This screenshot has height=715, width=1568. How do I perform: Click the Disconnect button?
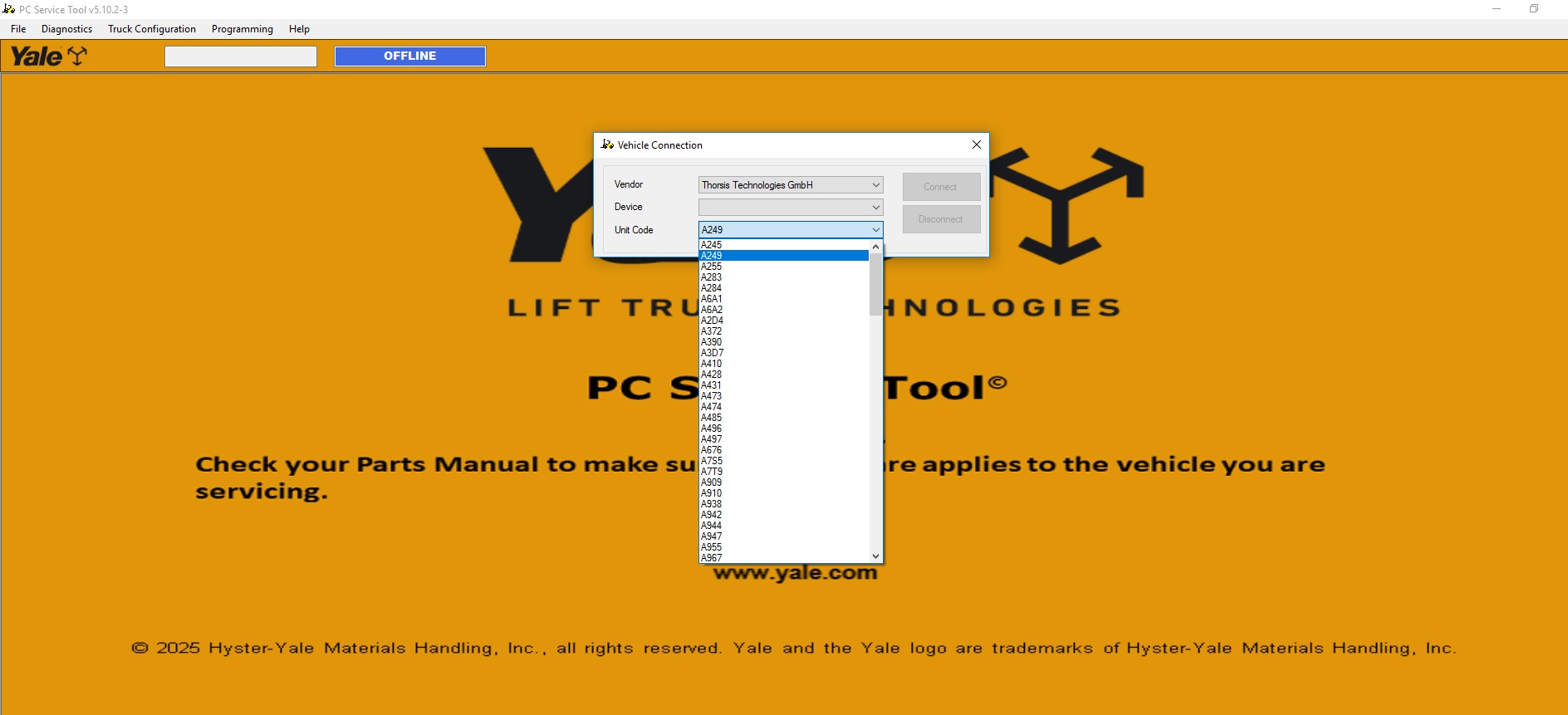pos(941,219)
